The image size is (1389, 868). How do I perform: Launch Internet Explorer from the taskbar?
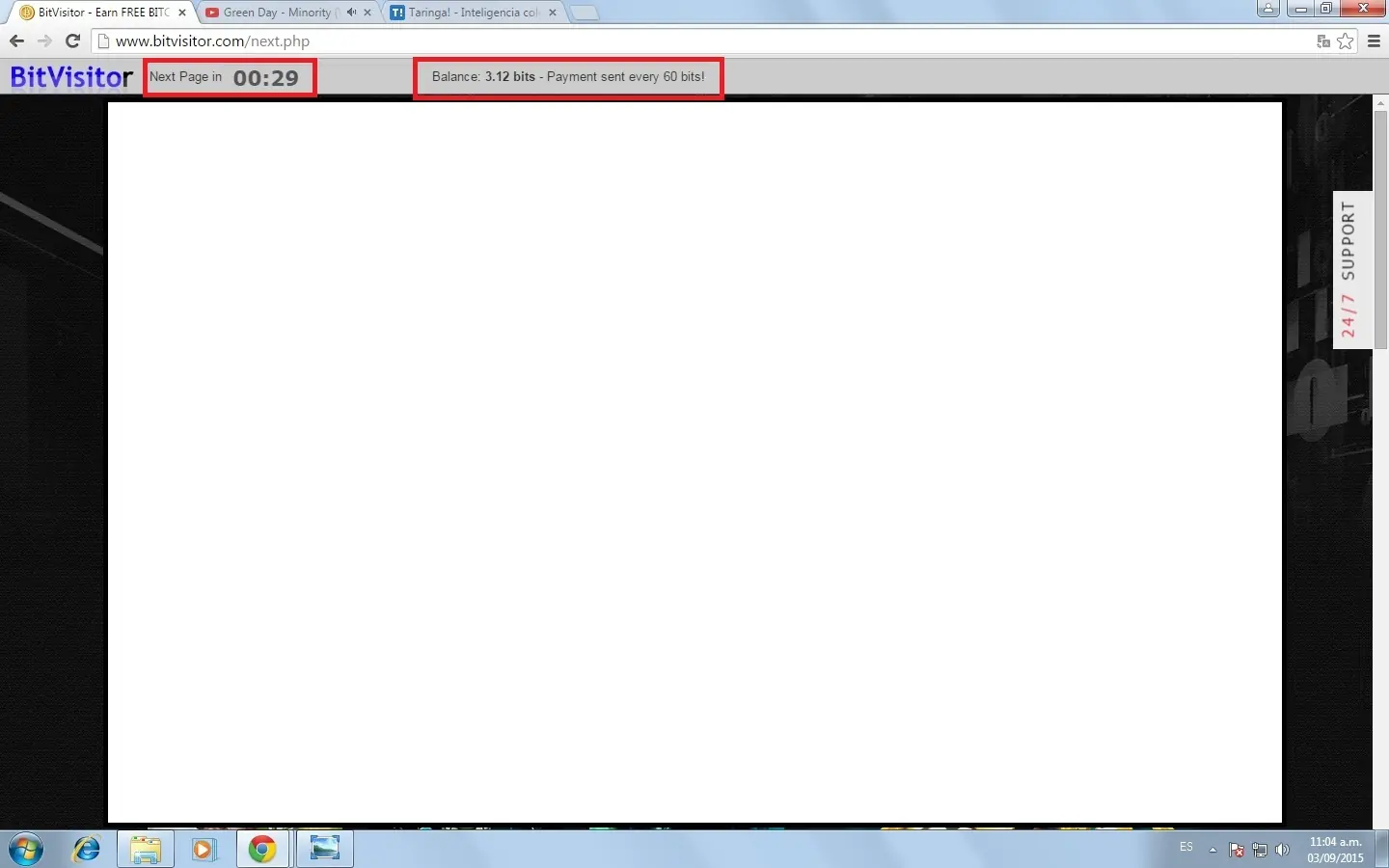[x=87, y=850]
